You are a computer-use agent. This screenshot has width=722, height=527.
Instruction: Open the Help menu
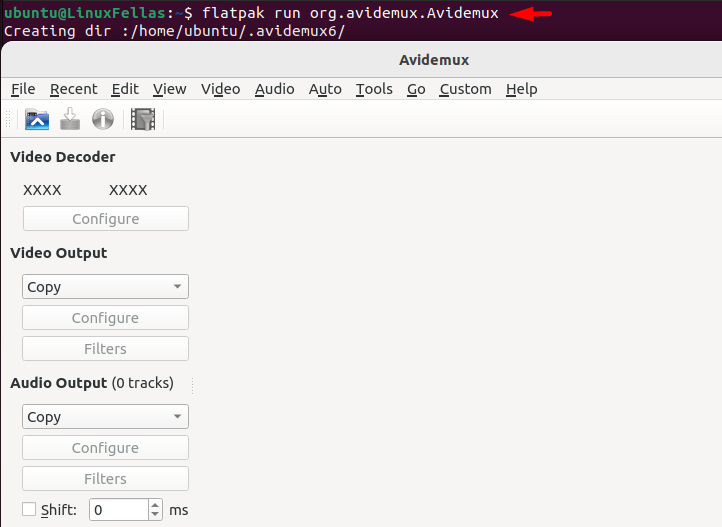pyautogui.click(x=521, y=89)
